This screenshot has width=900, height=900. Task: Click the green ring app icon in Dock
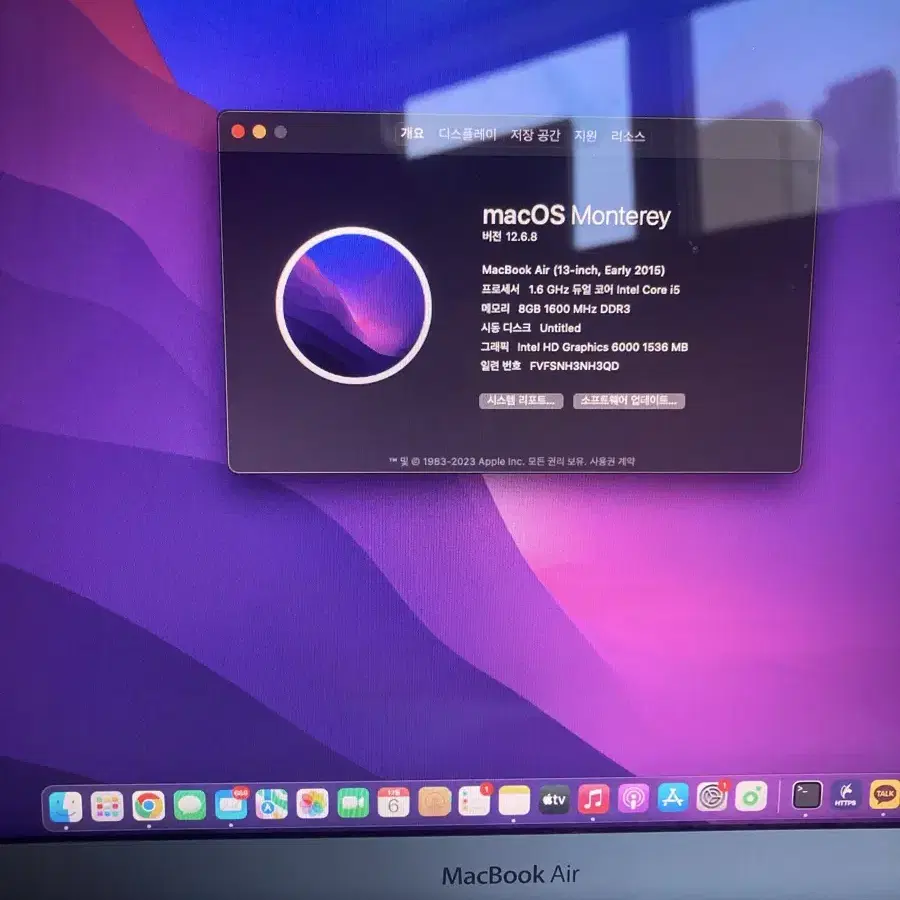(751, 796)
